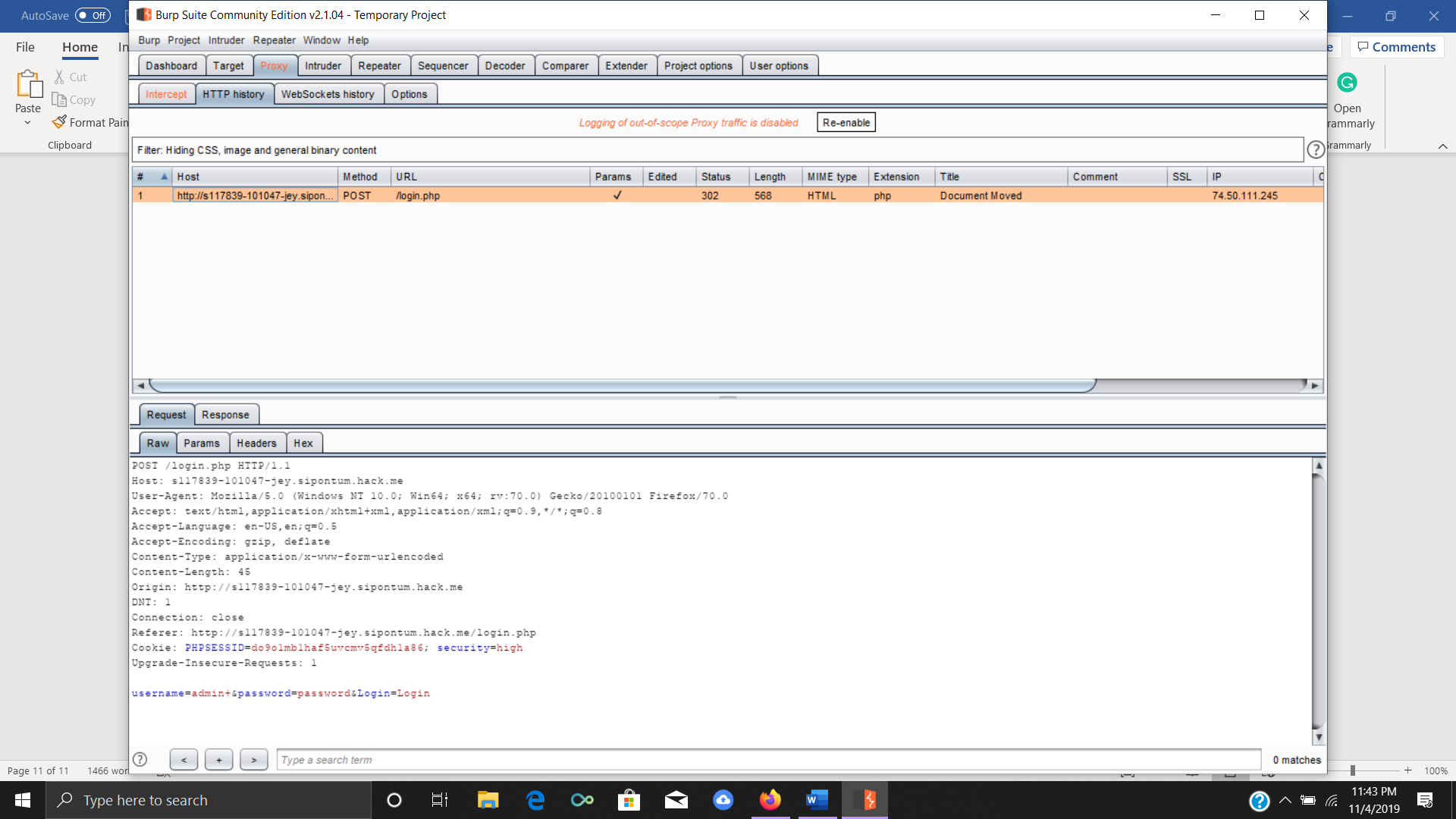
Task: Click the plus search options button
Action: (x=219, y=759)
